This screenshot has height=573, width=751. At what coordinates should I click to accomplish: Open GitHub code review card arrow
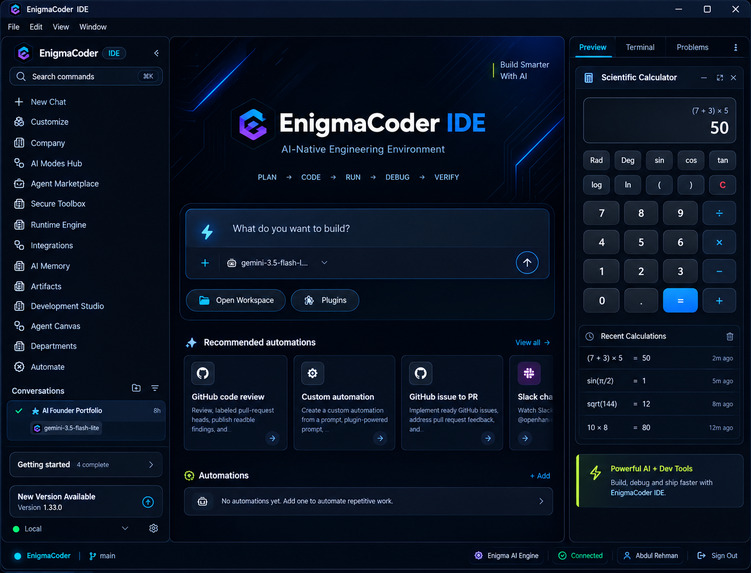[272, 438]
